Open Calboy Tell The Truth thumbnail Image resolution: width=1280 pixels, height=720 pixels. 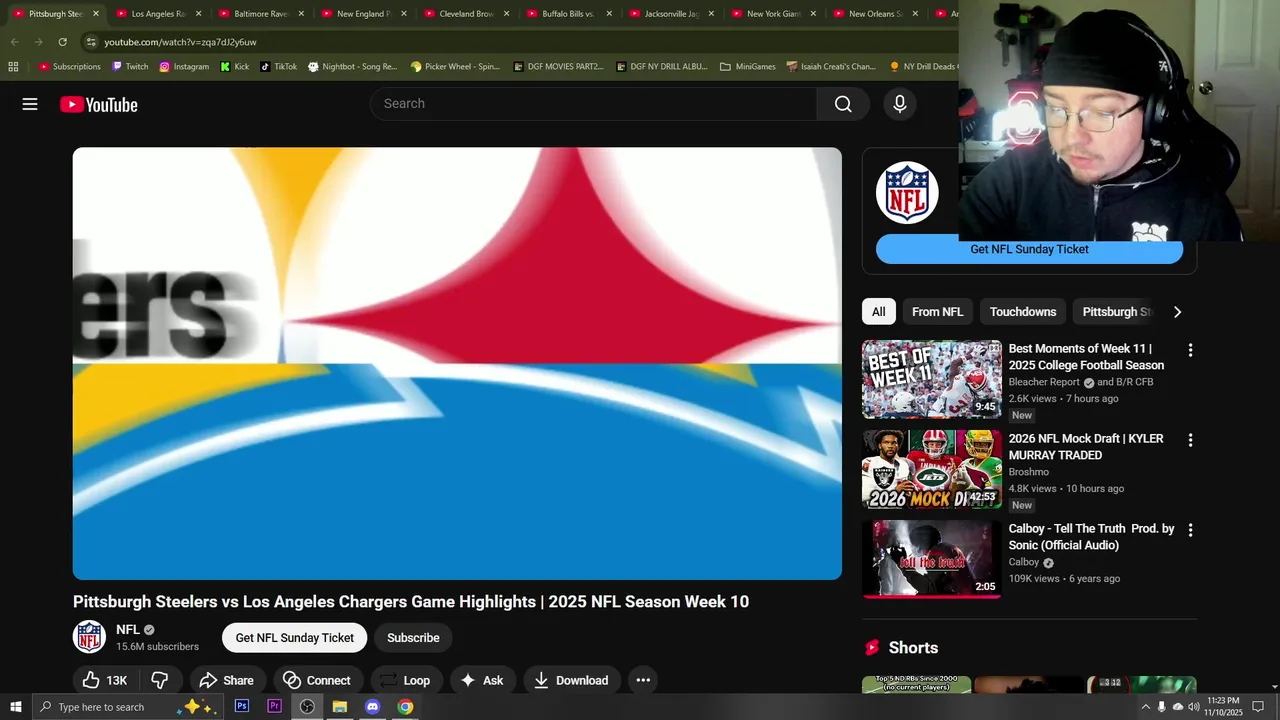point(932,559)
